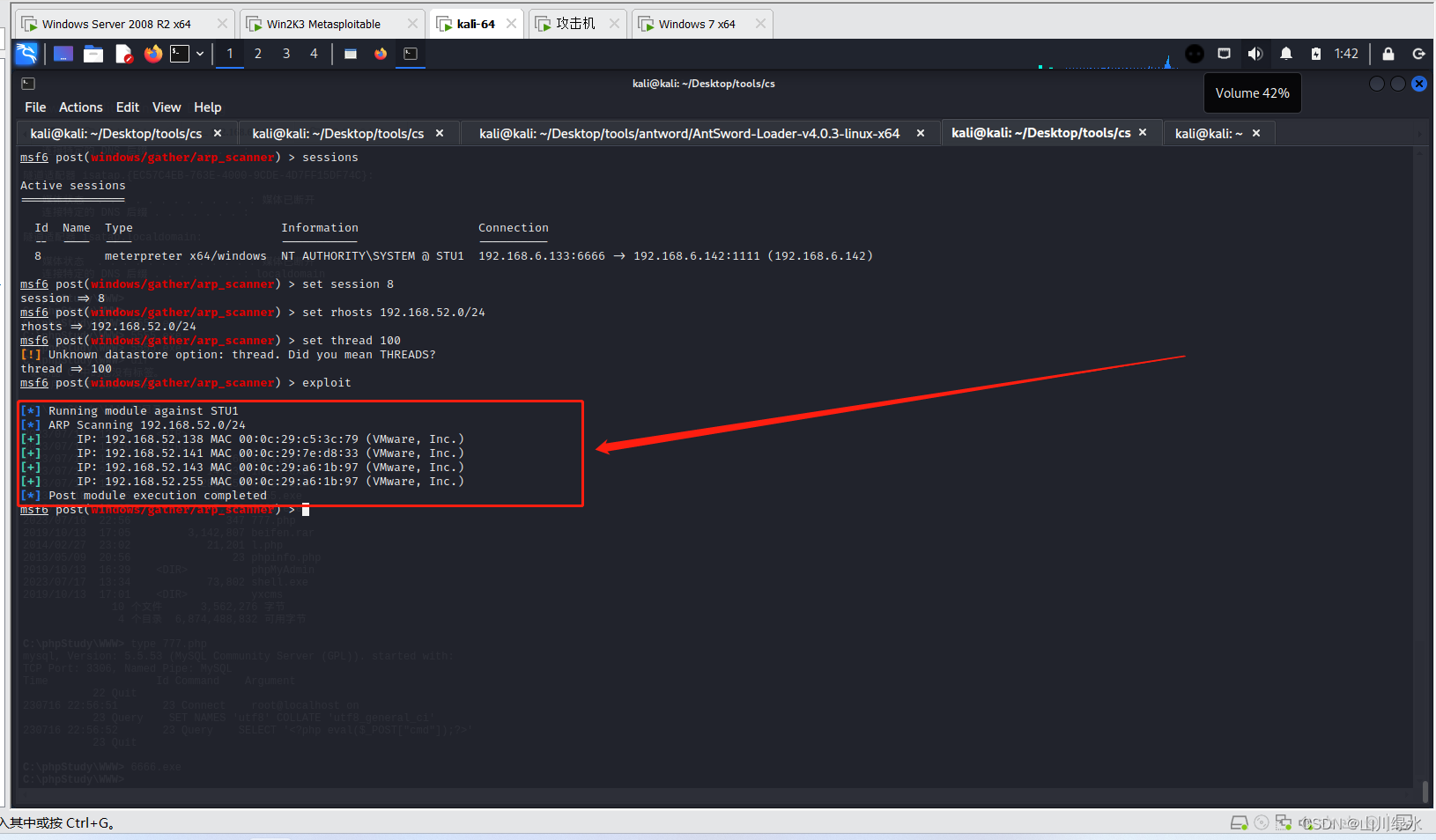Close the 攻击机 VM tab
This screenshot has height=840, width=1436.
tap(614, 24)
